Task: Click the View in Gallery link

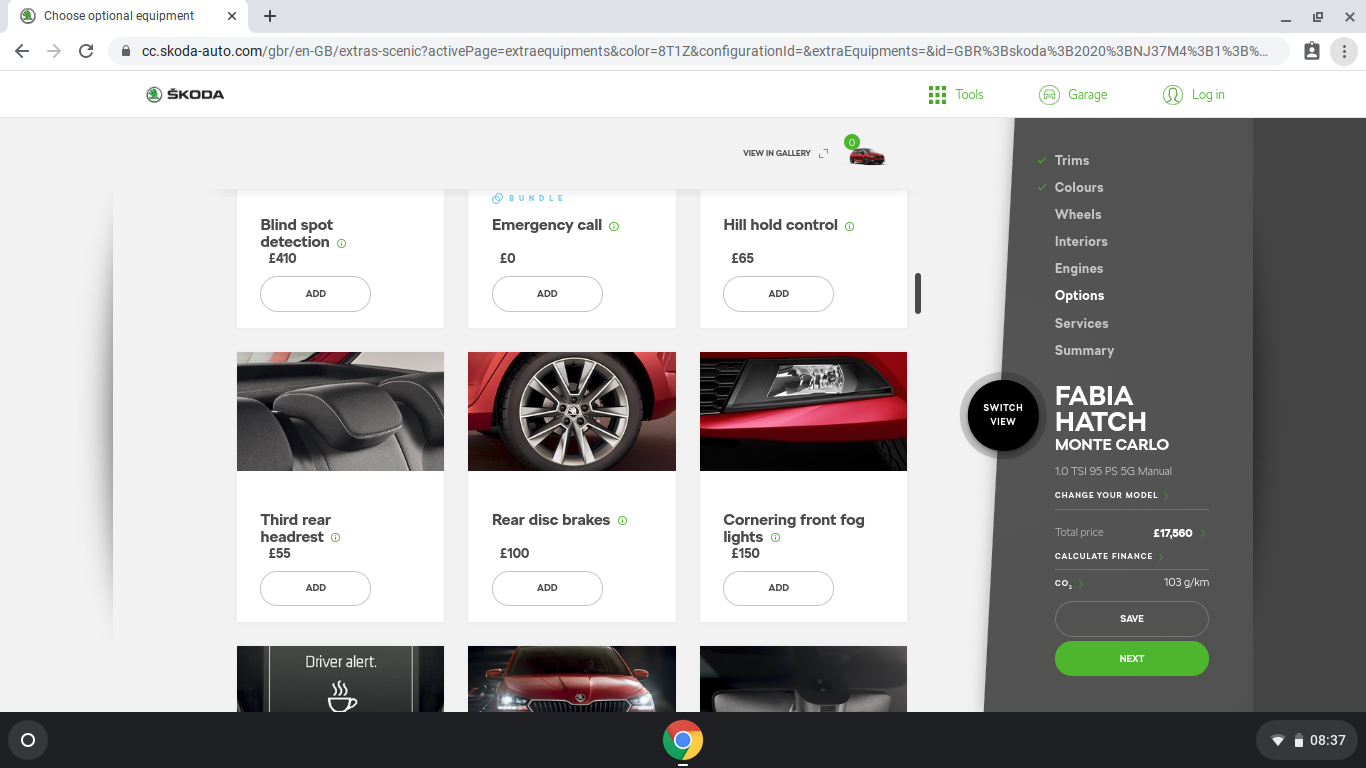Action: 777,153
